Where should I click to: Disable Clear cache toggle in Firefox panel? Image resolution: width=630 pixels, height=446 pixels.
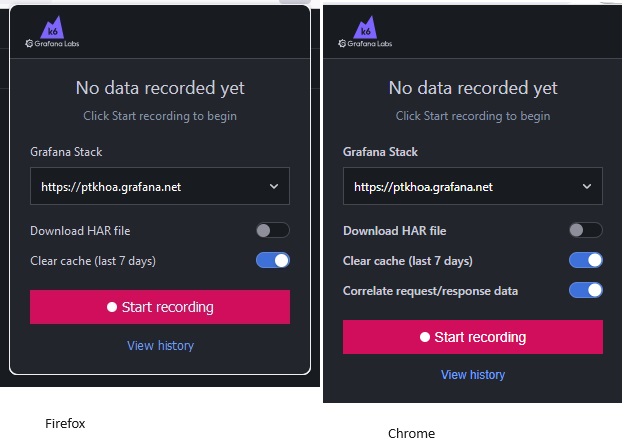point(272,261)
